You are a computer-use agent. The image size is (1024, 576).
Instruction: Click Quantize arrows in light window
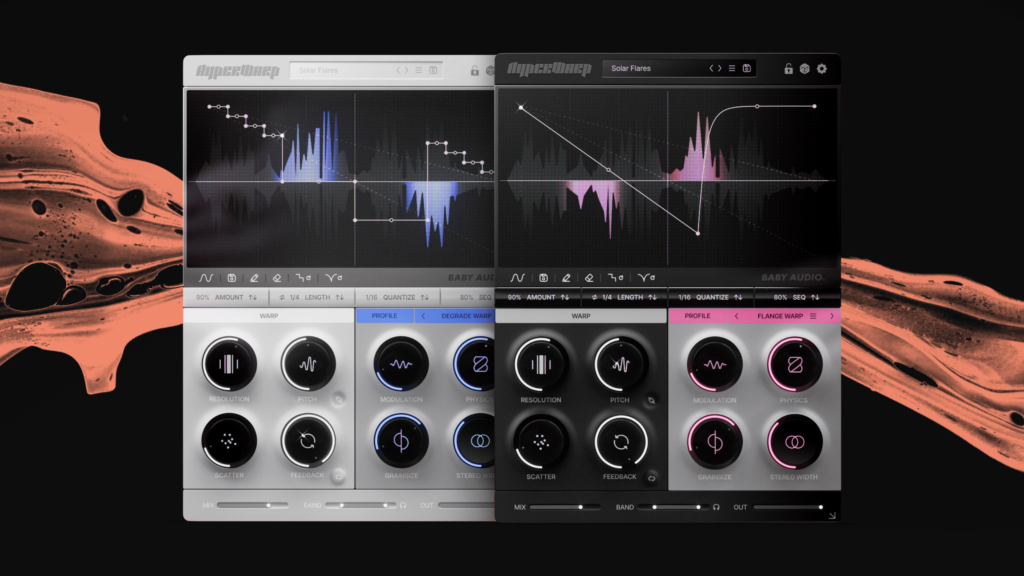(425, 297)
